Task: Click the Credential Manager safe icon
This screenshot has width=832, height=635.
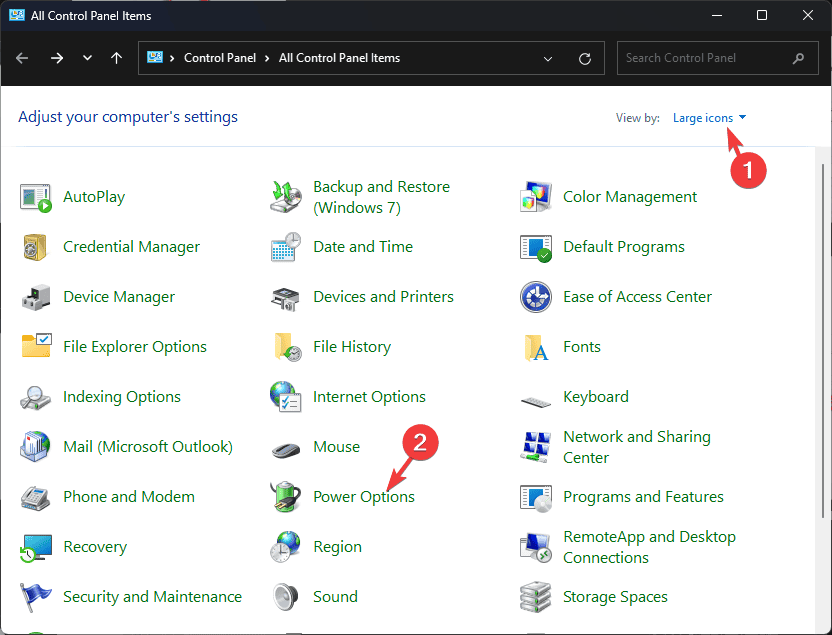Action: point(36,247)
